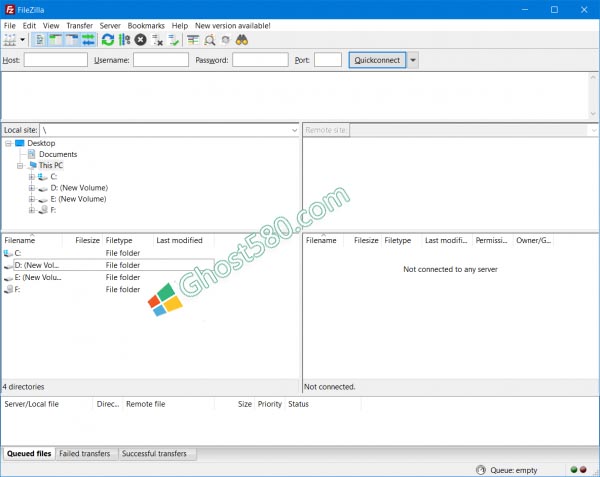Select the E: (New Volu.. file list row

108,277
